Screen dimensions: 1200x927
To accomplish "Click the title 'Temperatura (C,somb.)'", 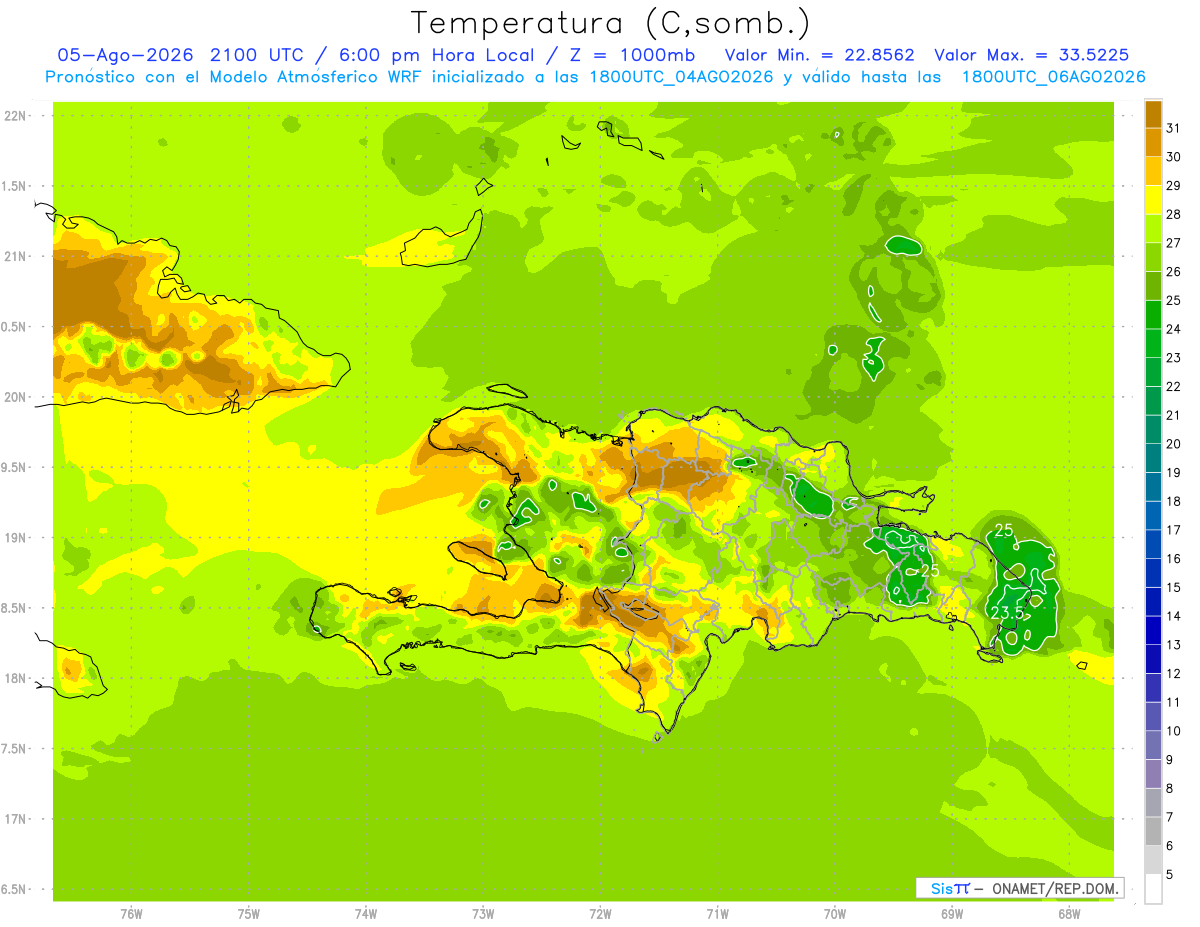I will click(611, 22).
